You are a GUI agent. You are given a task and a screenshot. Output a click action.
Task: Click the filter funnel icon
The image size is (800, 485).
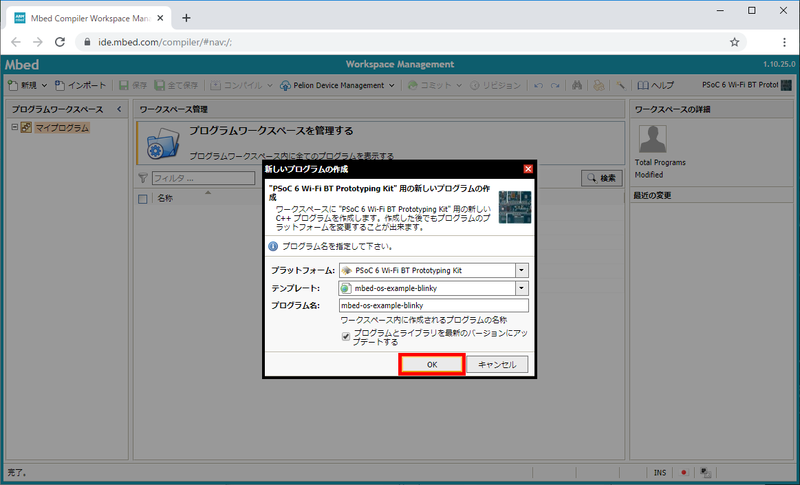click(143, 178)
